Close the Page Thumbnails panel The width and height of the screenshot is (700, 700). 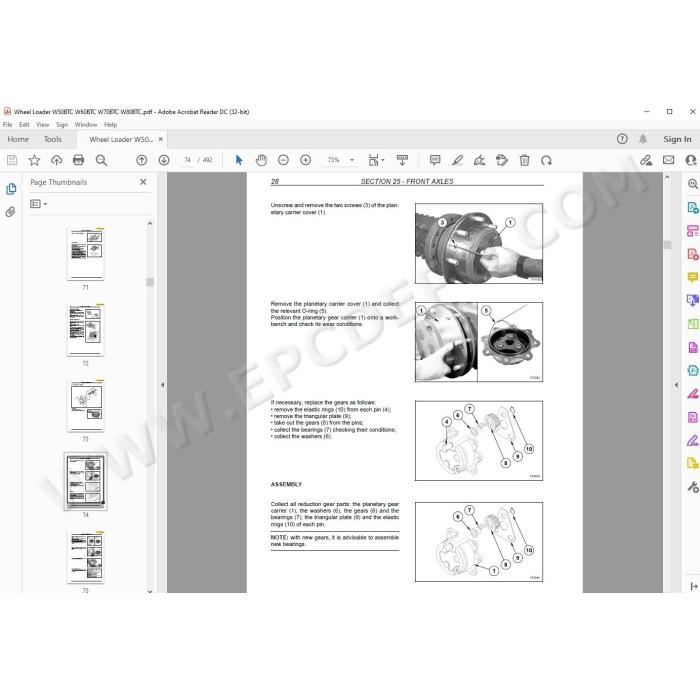pyautogui.click(x=143, y=182)
